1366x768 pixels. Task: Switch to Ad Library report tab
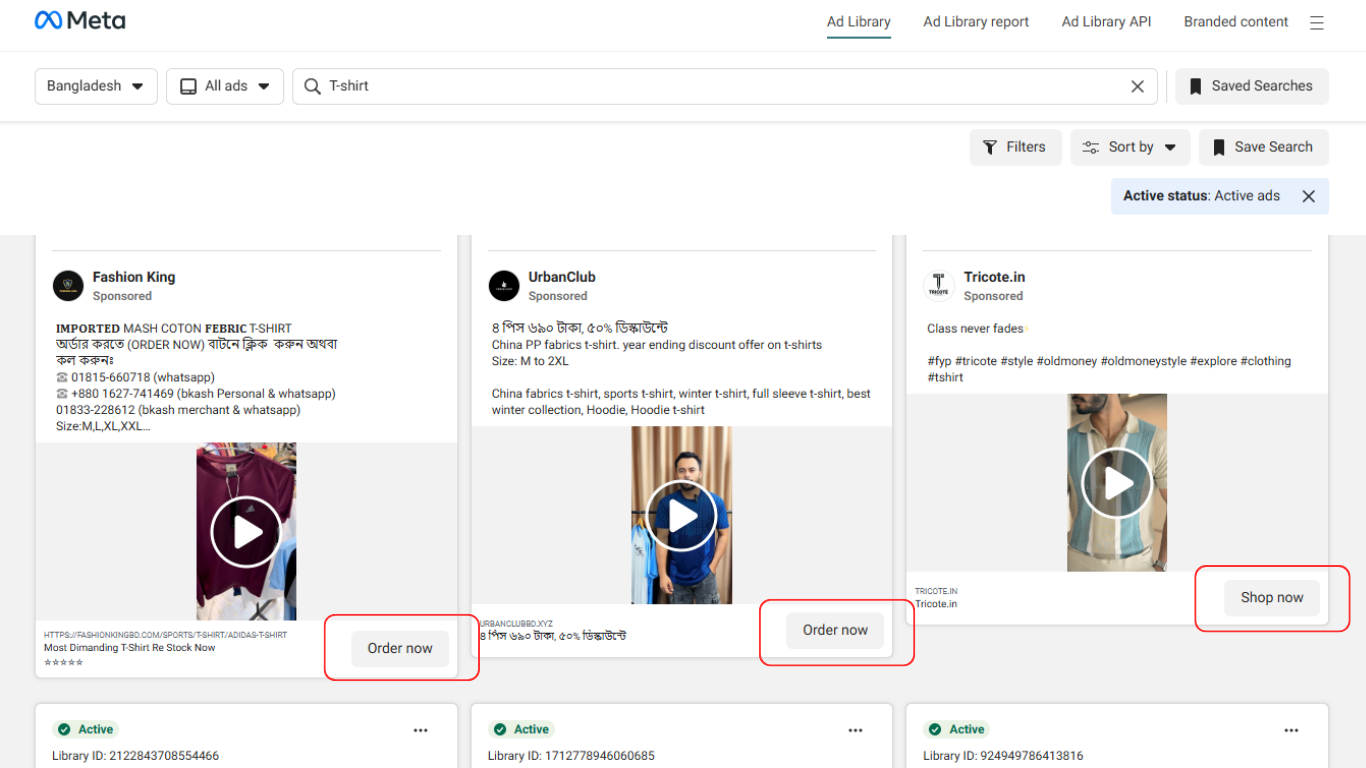pyautogui.click(x=975, y=22)
